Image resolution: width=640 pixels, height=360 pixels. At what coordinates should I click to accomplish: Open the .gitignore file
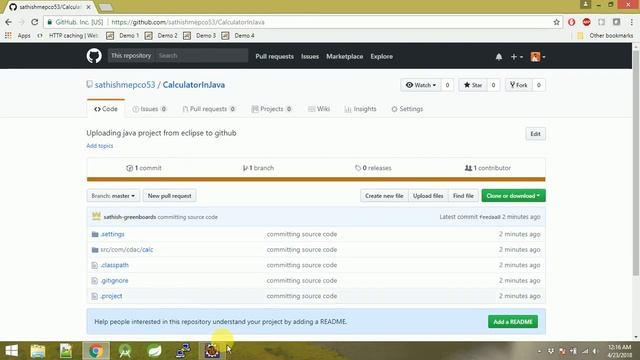(114, 280)
